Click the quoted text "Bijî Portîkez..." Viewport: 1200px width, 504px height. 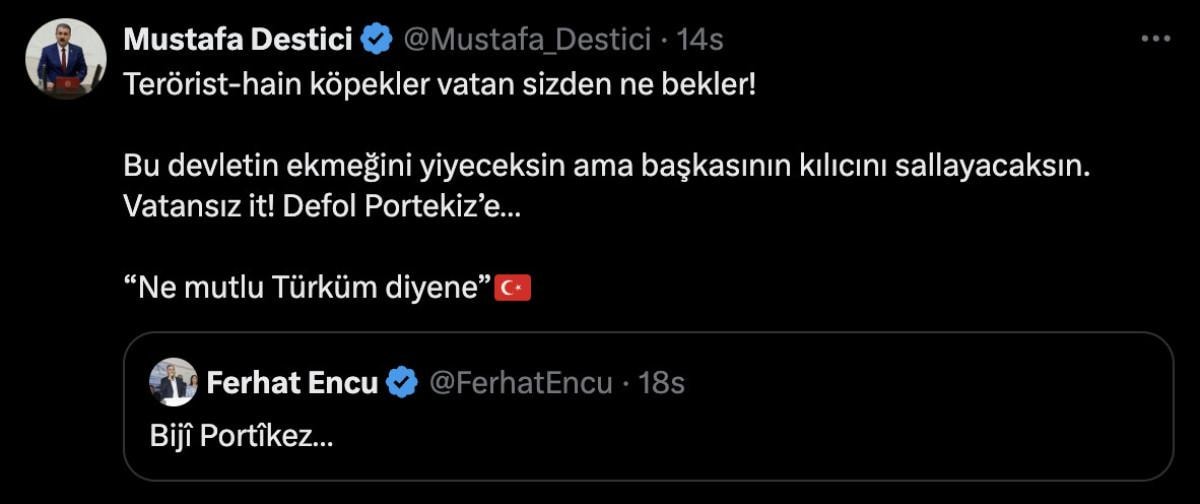point(241,438)
